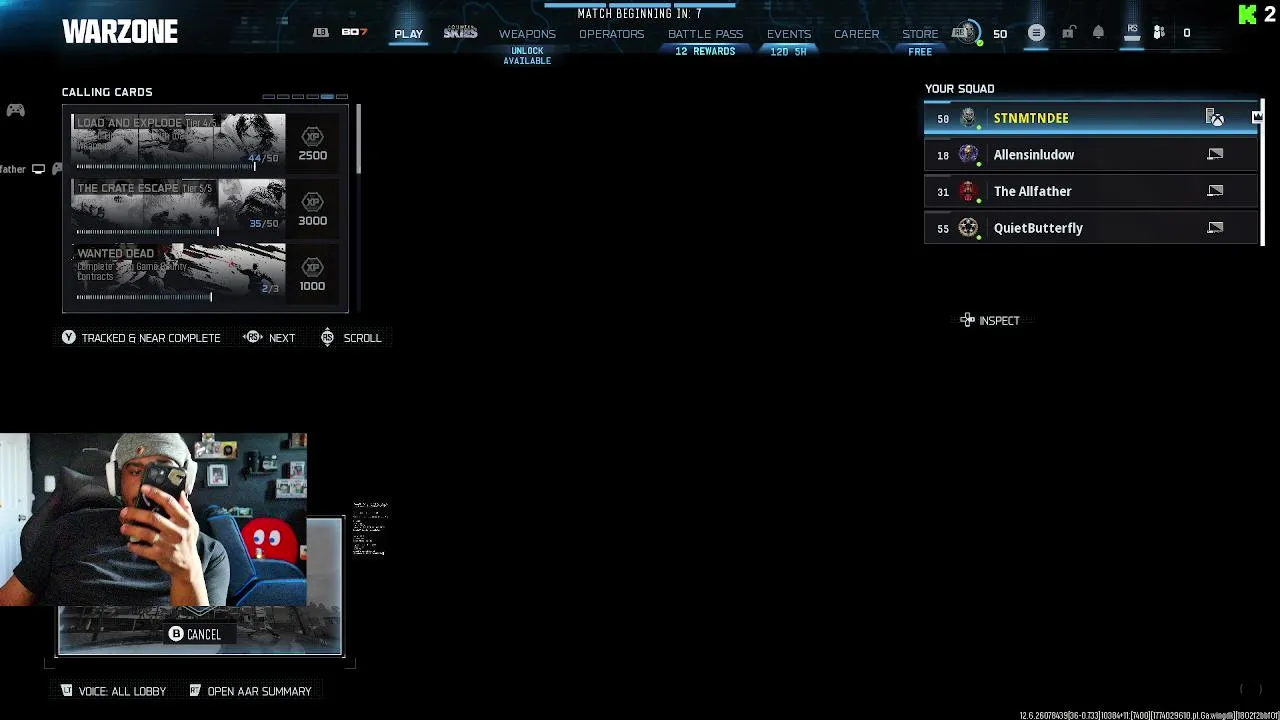Click Next to change challenge page
The width and height of the screenshot is (1280, 720).
[270, 338]
